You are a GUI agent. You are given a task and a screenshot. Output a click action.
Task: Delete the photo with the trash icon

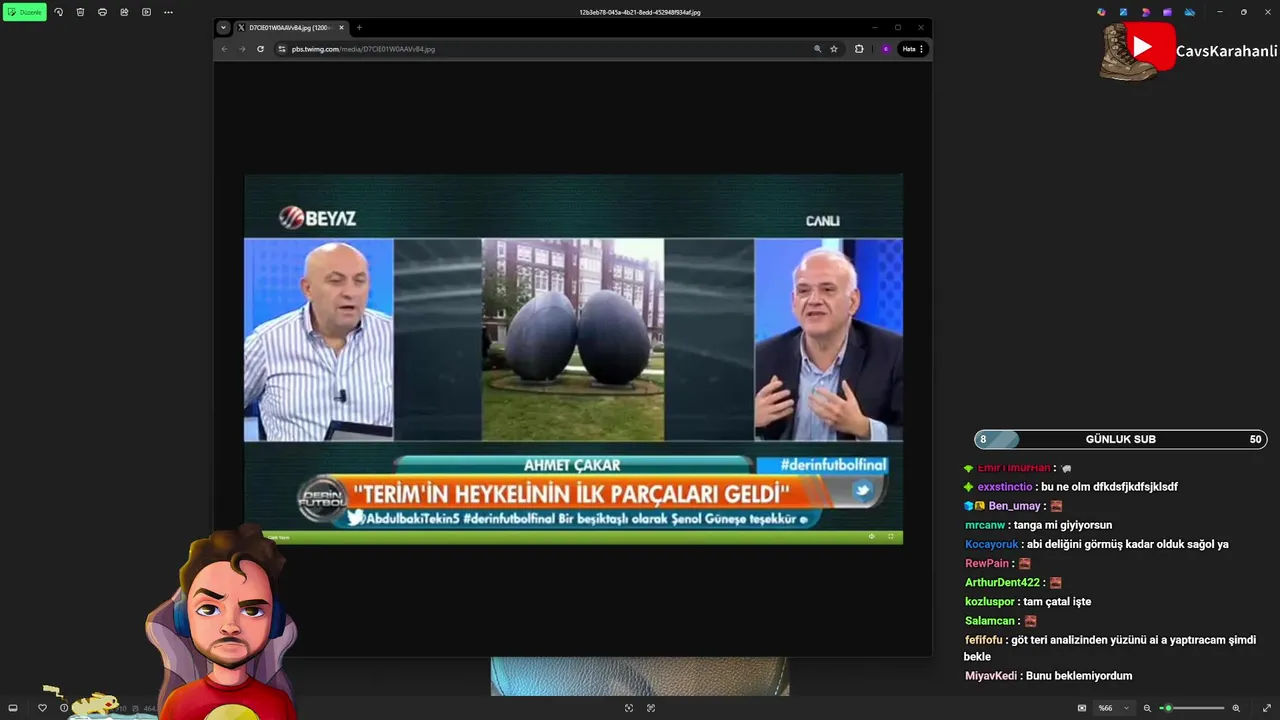(x=80, y=12)
